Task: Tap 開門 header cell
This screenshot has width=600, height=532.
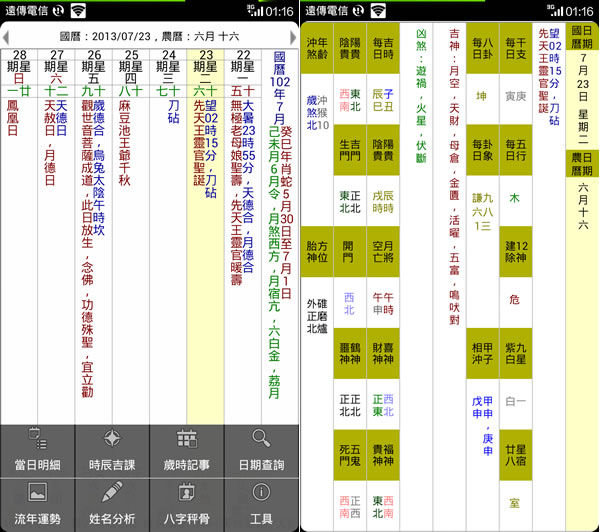Action: pyautogui.click(x=350, y=252)
